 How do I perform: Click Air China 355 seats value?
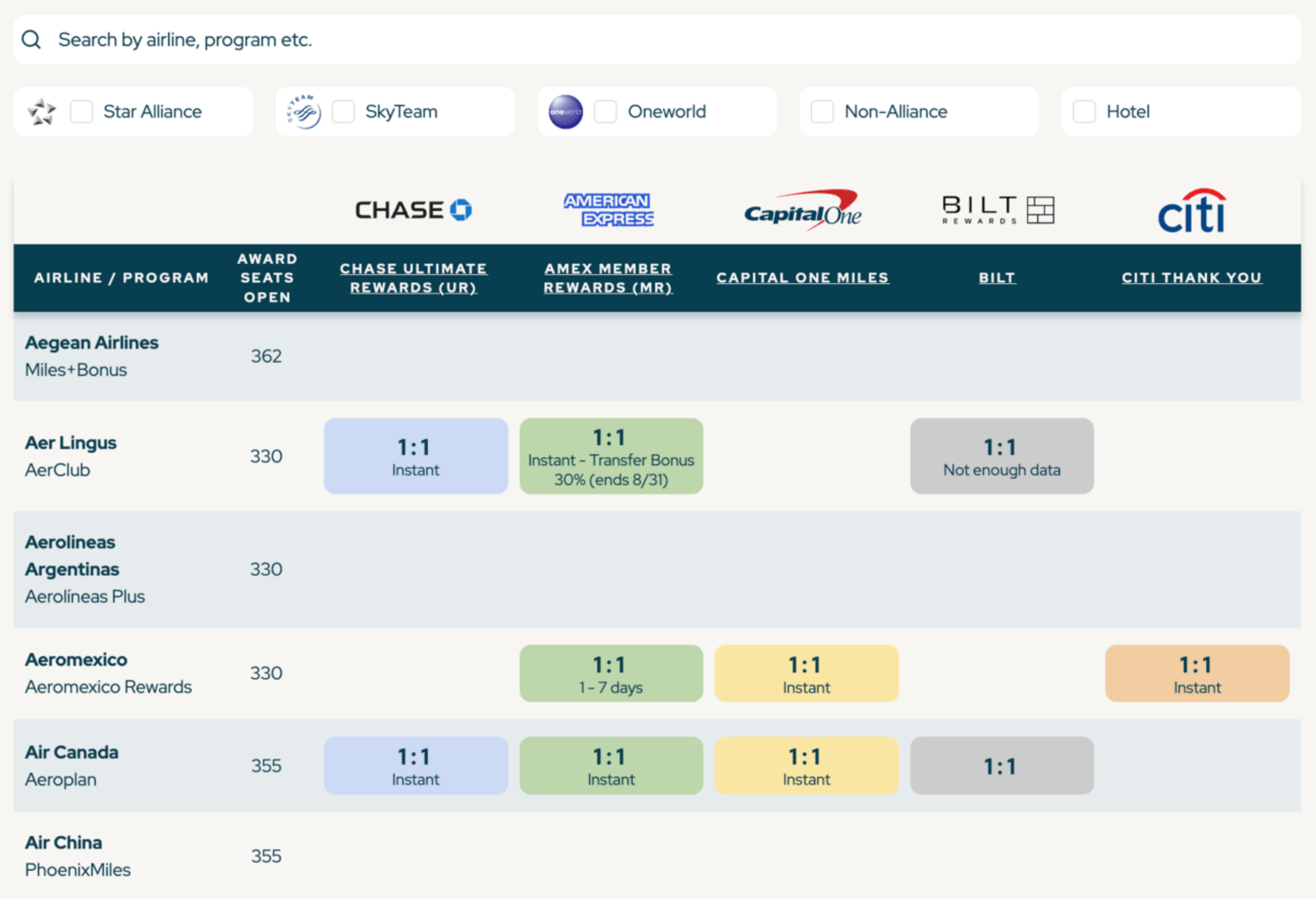(266, 856)
